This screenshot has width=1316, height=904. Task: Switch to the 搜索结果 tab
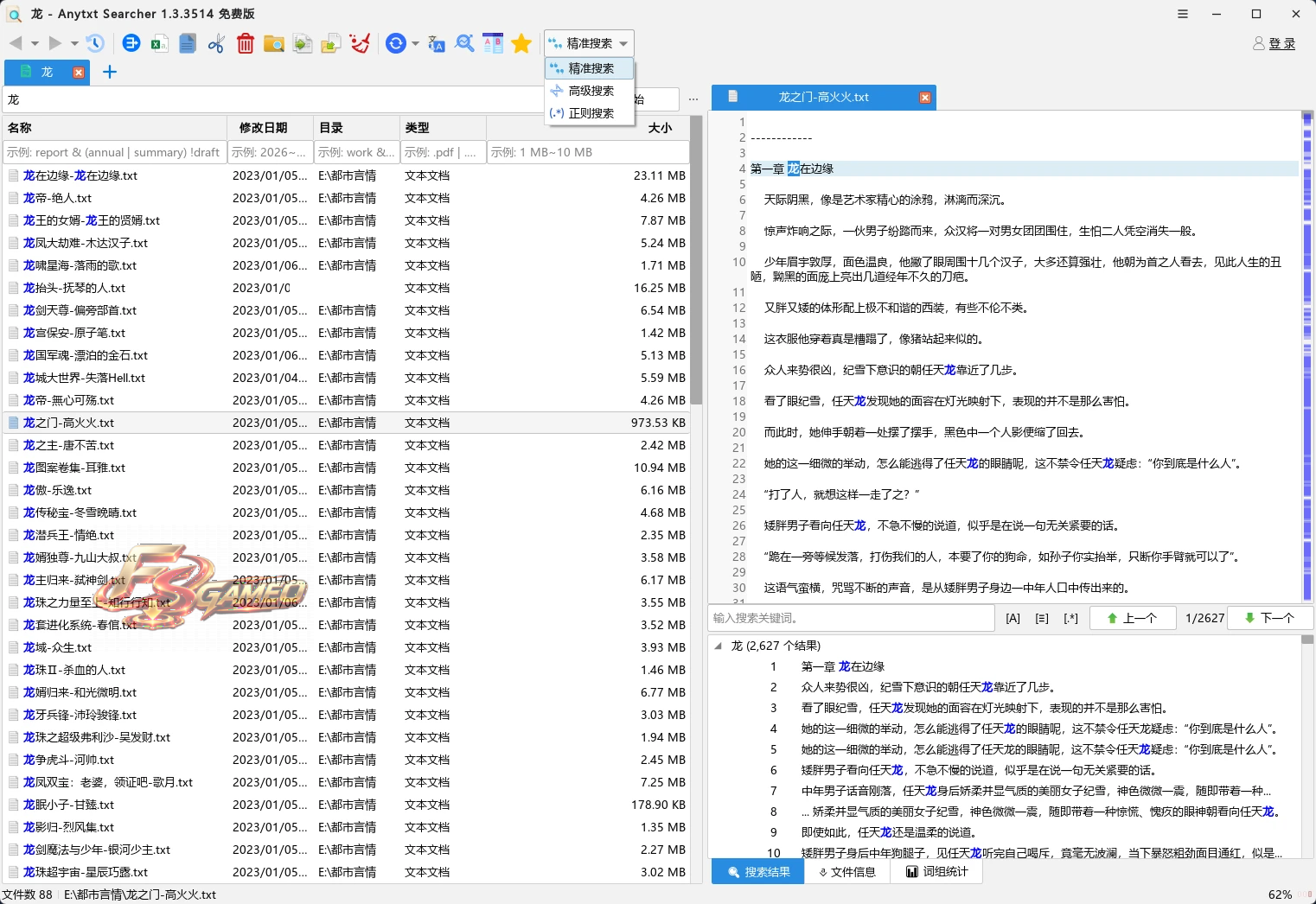pyautogui.click(x=758, y=872)
